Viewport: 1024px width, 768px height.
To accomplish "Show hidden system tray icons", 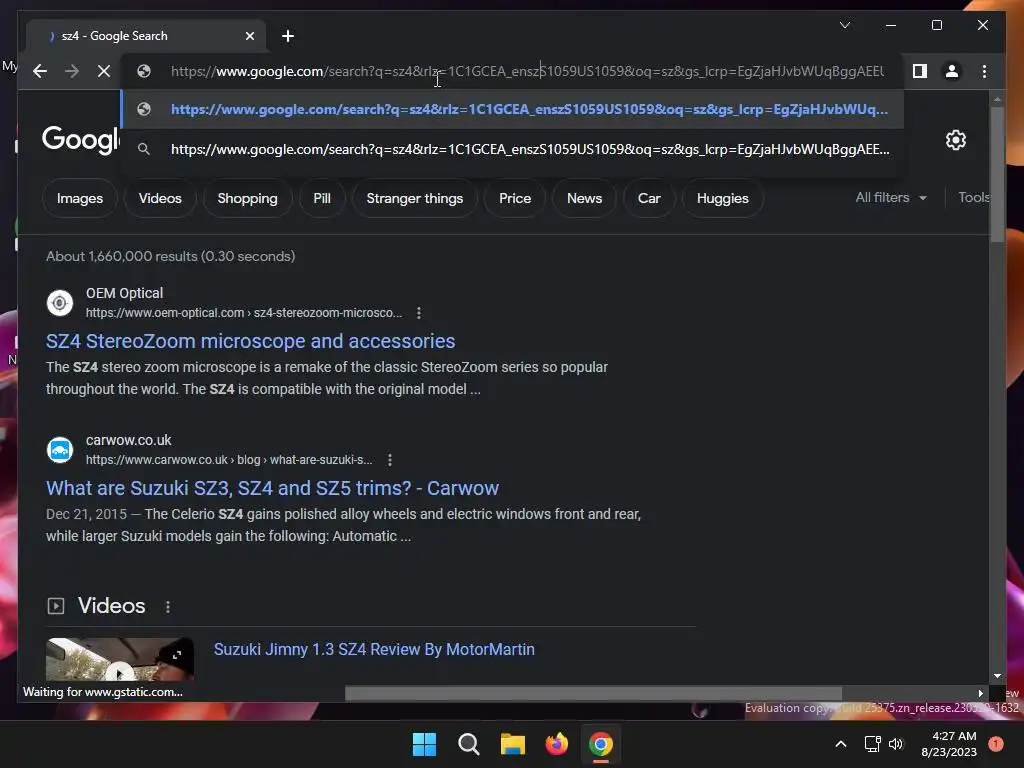I will (840, 744).
